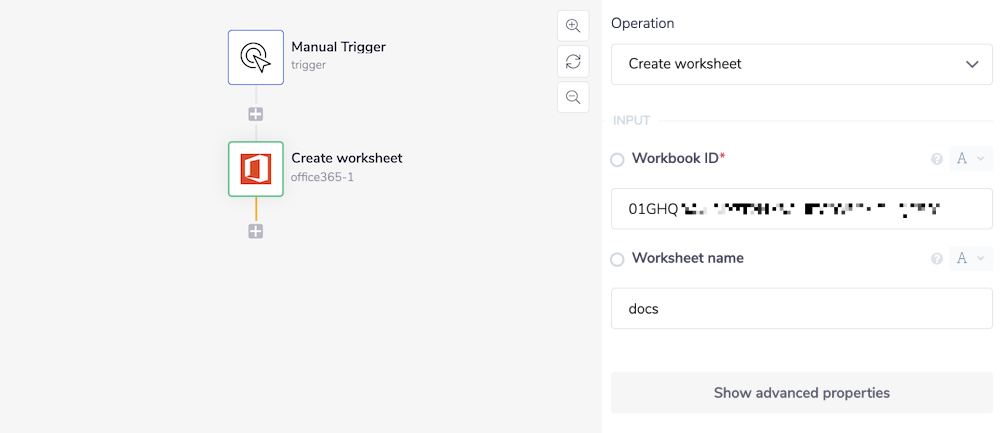Image resolution: width=1000 pixels, height=433 pixels.
Task: Add step between trigger and Create worksheet
Action: point(256,114)
